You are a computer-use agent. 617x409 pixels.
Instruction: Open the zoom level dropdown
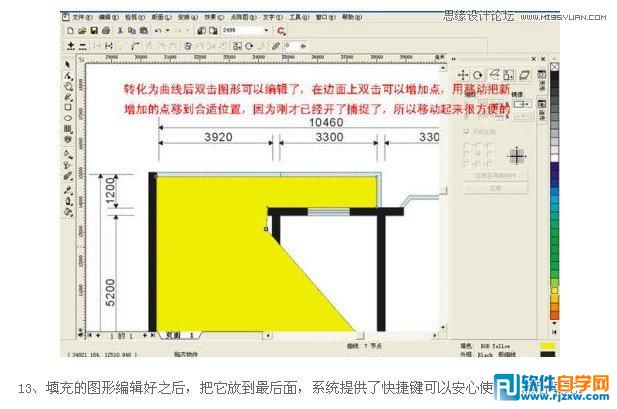pyautogui.click(x=266, y=31)
